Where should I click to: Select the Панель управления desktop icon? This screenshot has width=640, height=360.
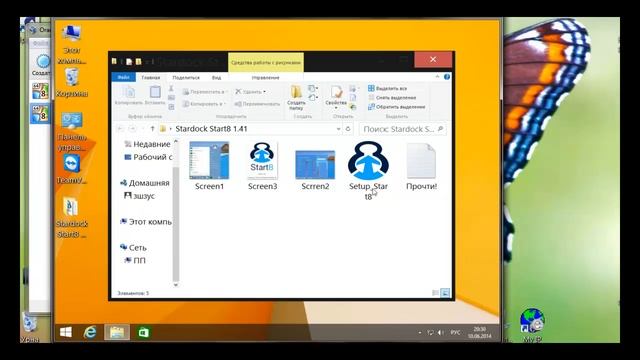coord(72,131)
